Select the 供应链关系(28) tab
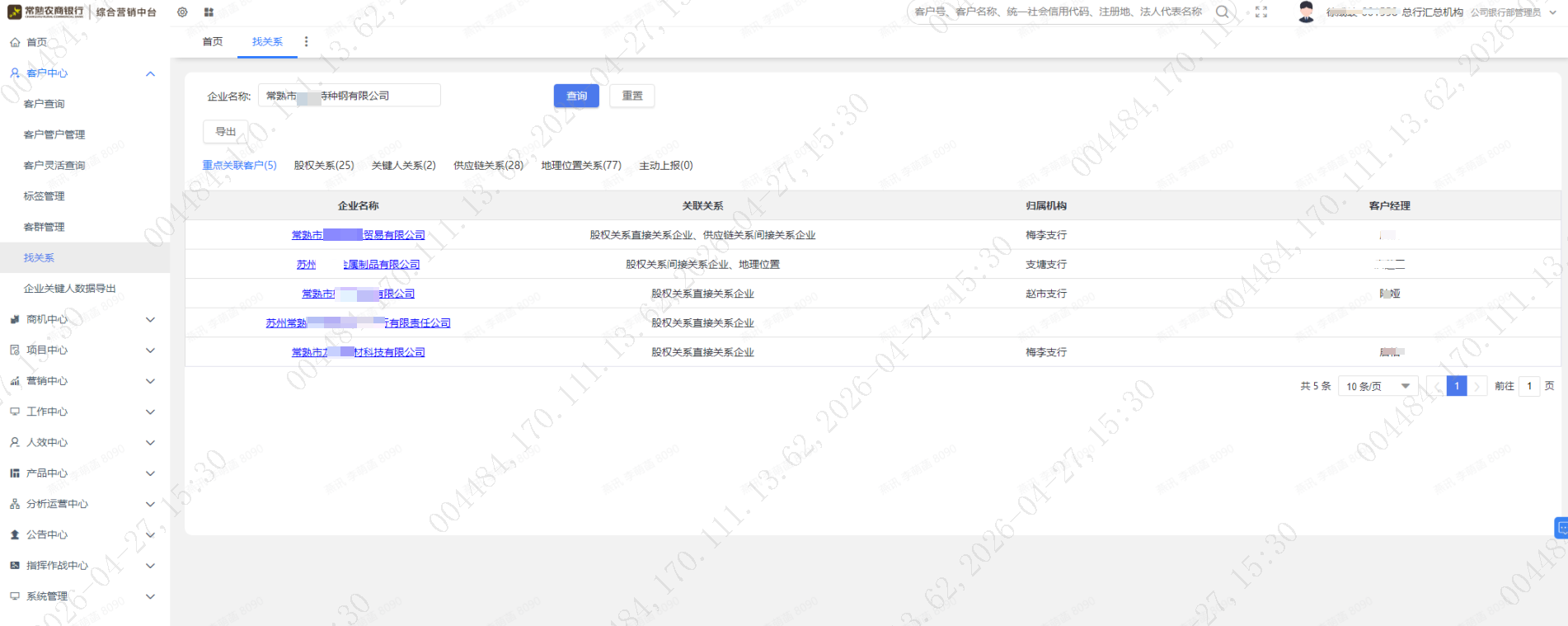Screen dimensions: 1568x626 [x=488, y=165]
